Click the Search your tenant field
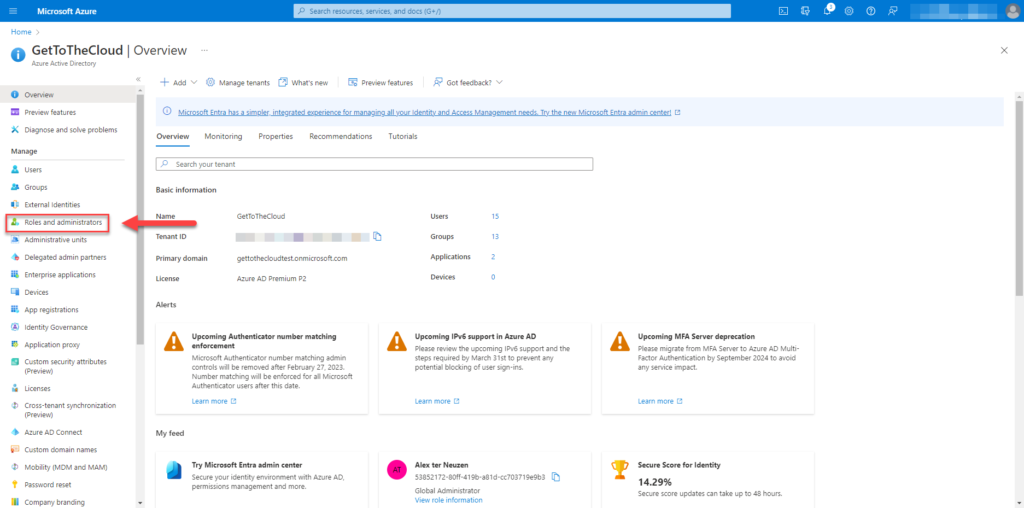1024x508 pixels. (x=374, y=165)
